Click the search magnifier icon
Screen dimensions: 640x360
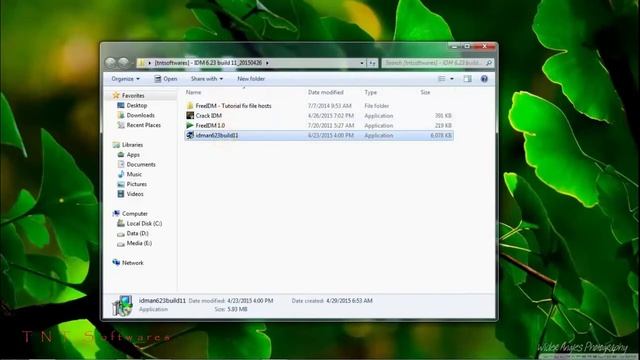click(489, 63)
